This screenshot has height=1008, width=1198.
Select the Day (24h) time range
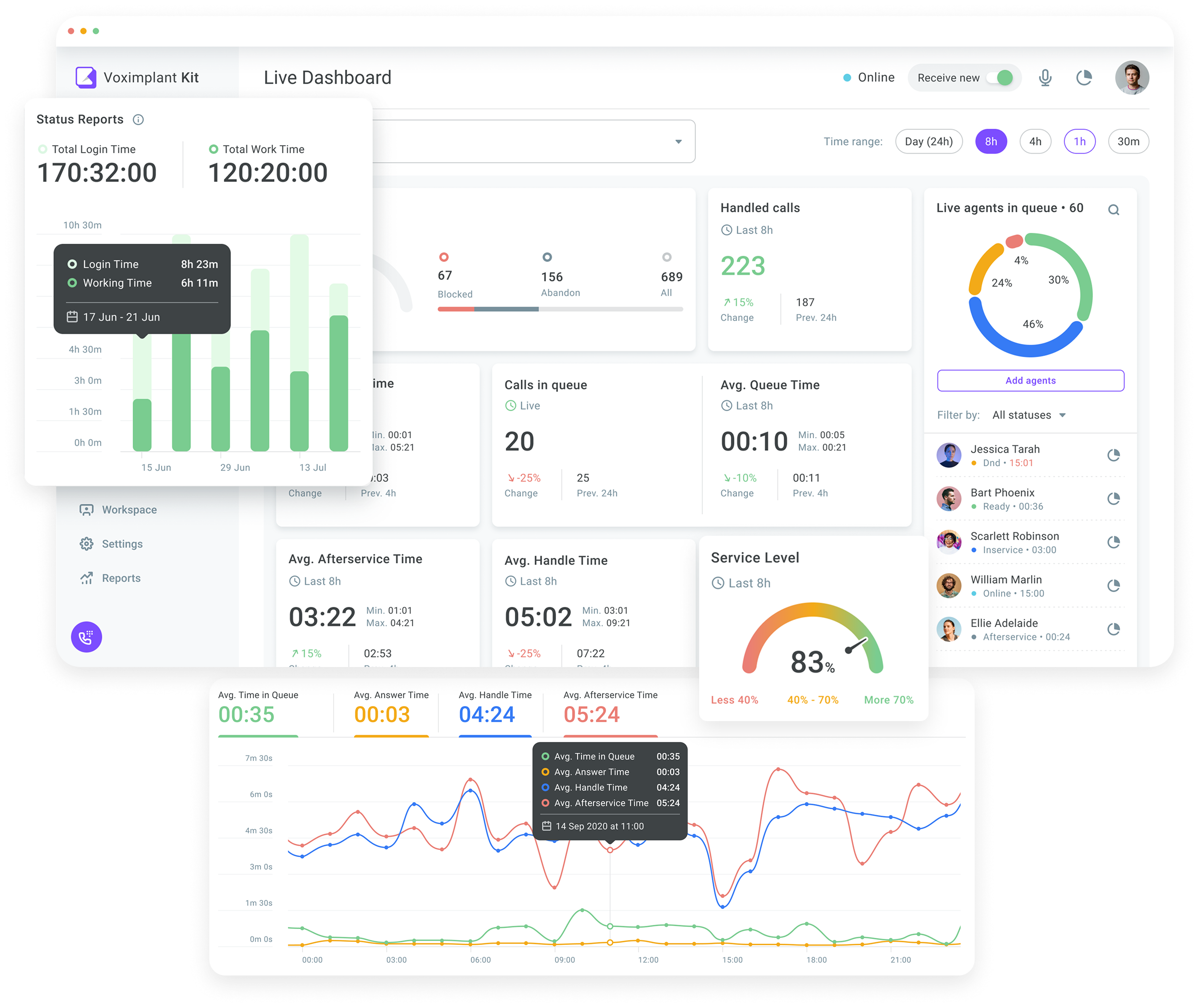coord(929,141)
